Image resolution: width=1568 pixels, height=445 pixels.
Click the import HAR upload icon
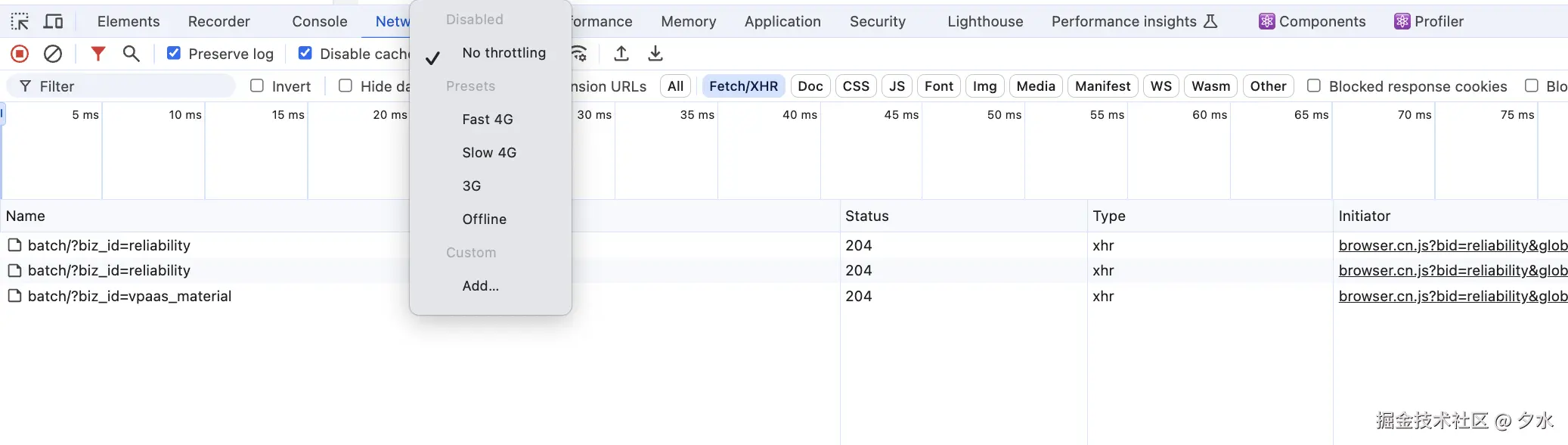(621, 54)
